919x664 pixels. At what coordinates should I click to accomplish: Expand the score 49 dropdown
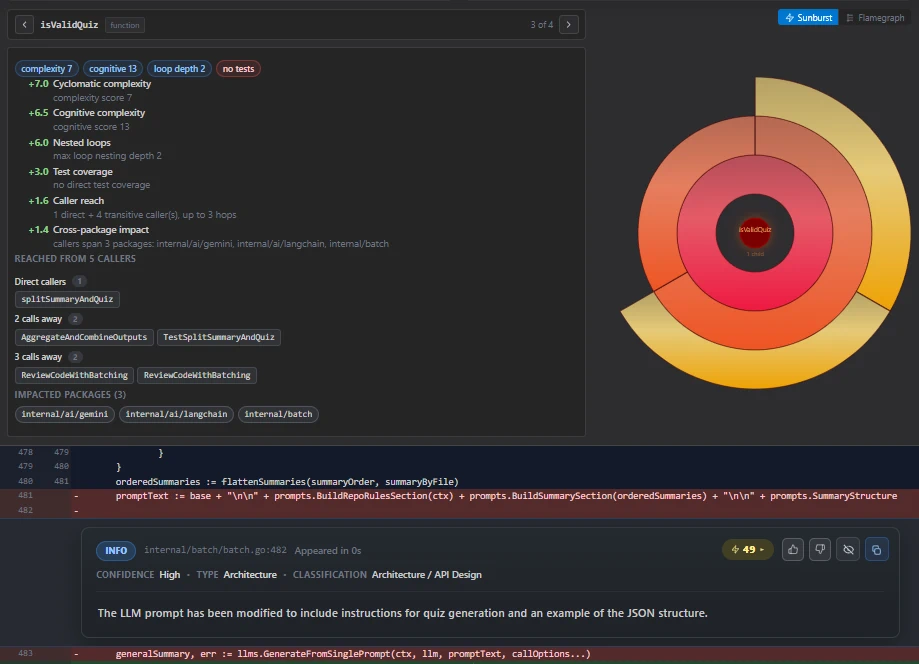coord(748,550)
